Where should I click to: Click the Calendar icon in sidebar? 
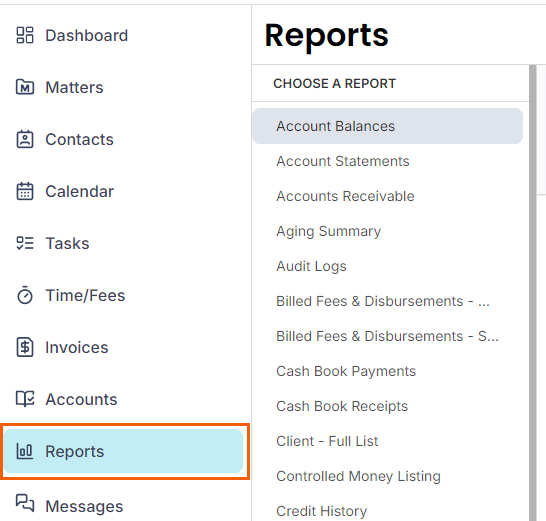25,191
